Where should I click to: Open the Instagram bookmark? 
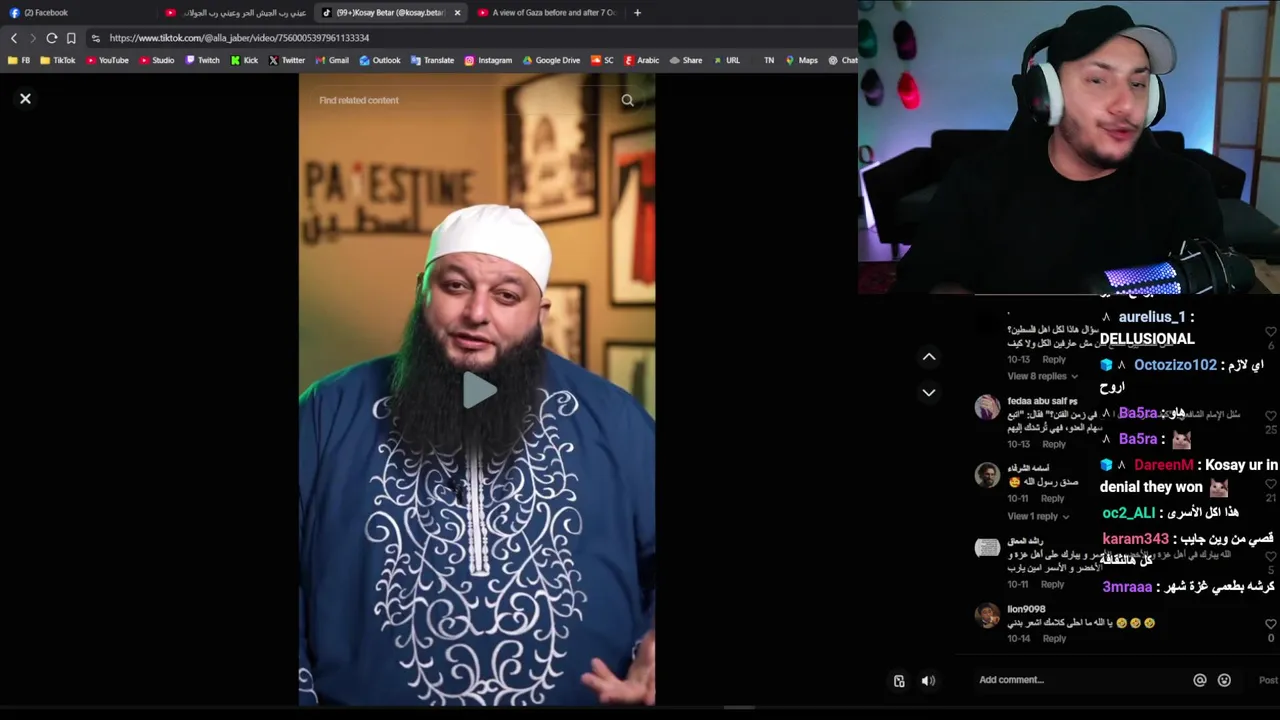point(488,60)
